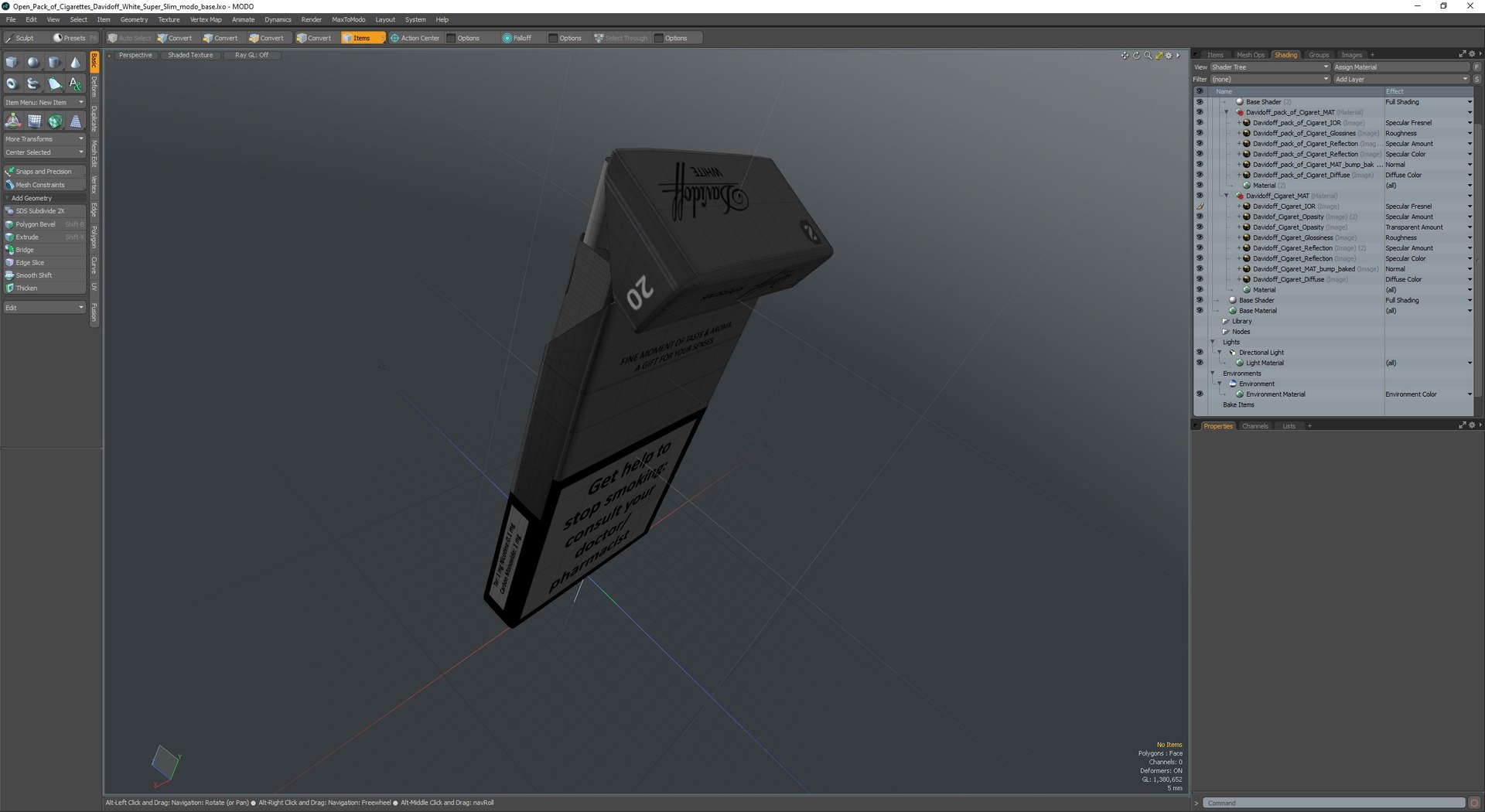Open Snaps and Precision settings
This screenshot has width=1485, height=812.
(x=44, y=172)
